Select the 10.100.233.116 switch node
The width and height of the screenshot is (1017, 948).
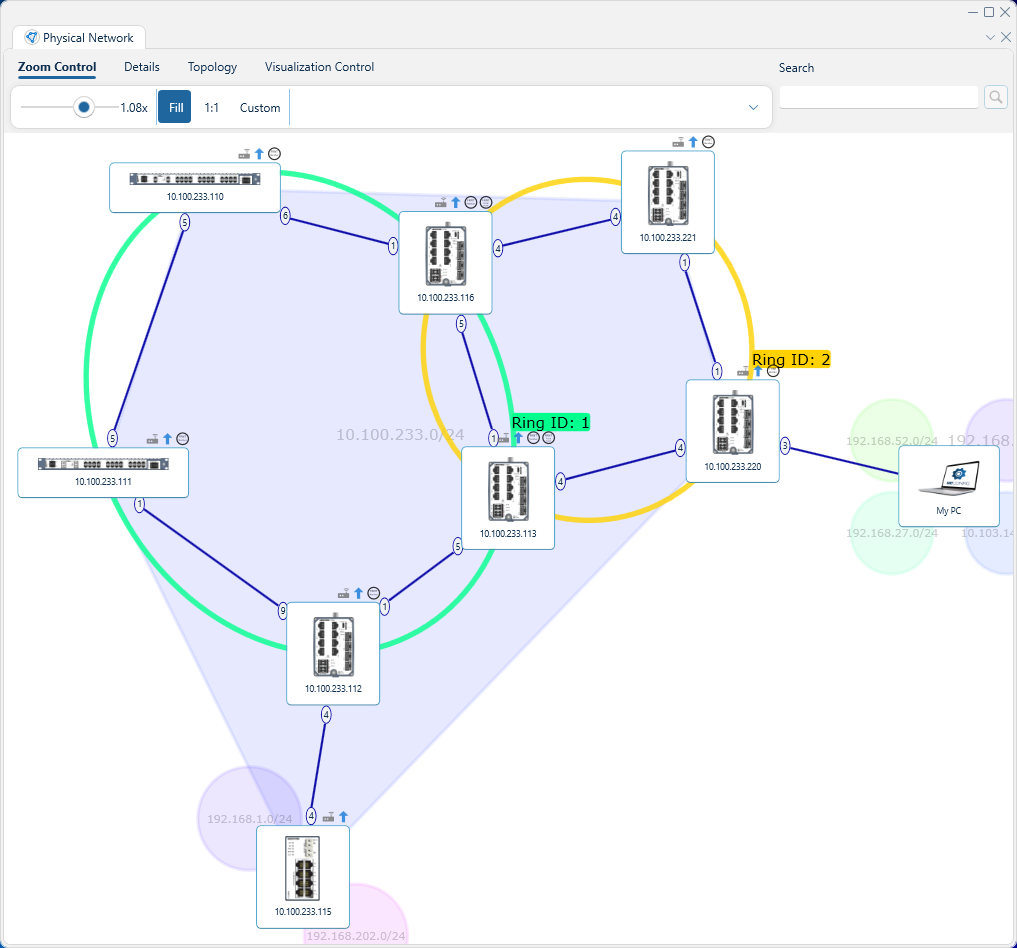446,263
